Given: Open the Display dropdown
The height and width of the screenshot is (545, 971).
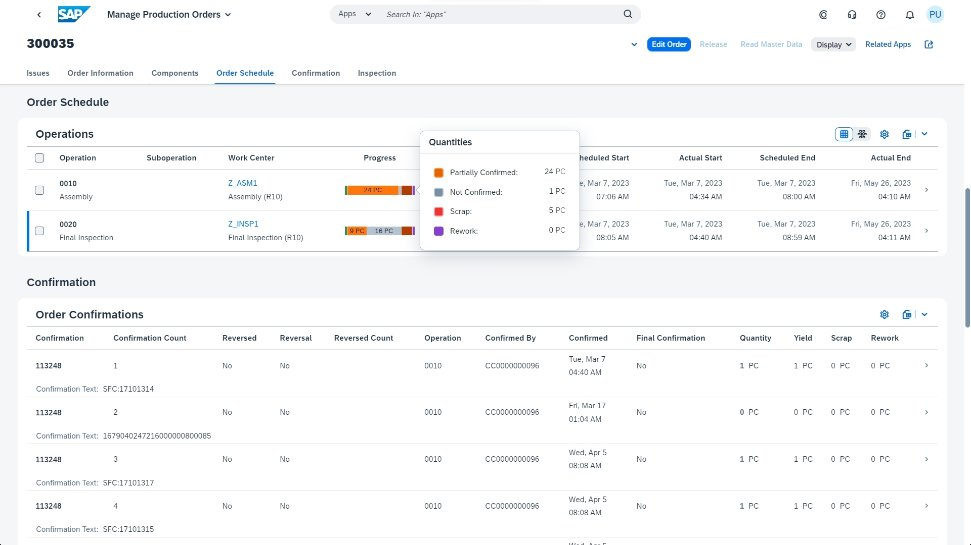Looking at the screenshot, I should point(833,44).
